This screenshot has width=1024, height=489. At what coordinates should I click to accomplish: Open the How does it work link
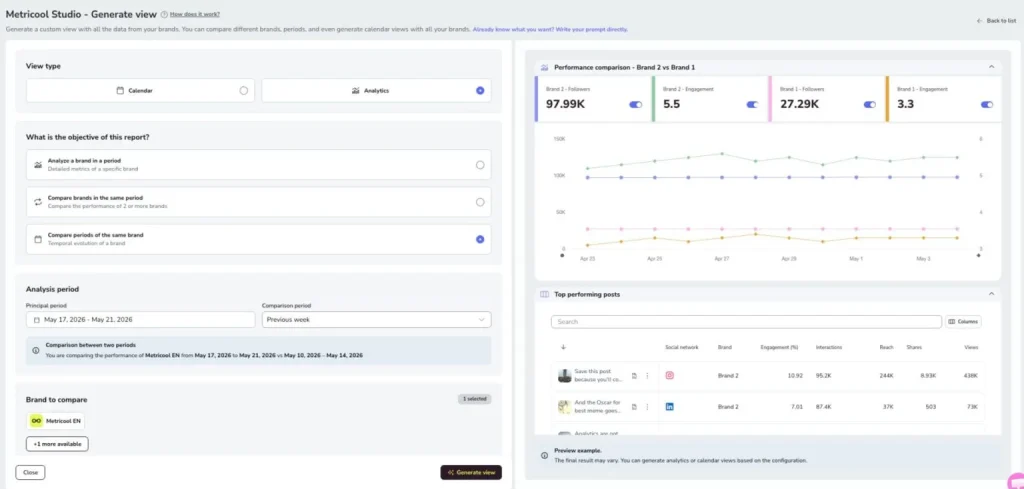point(195,14)
